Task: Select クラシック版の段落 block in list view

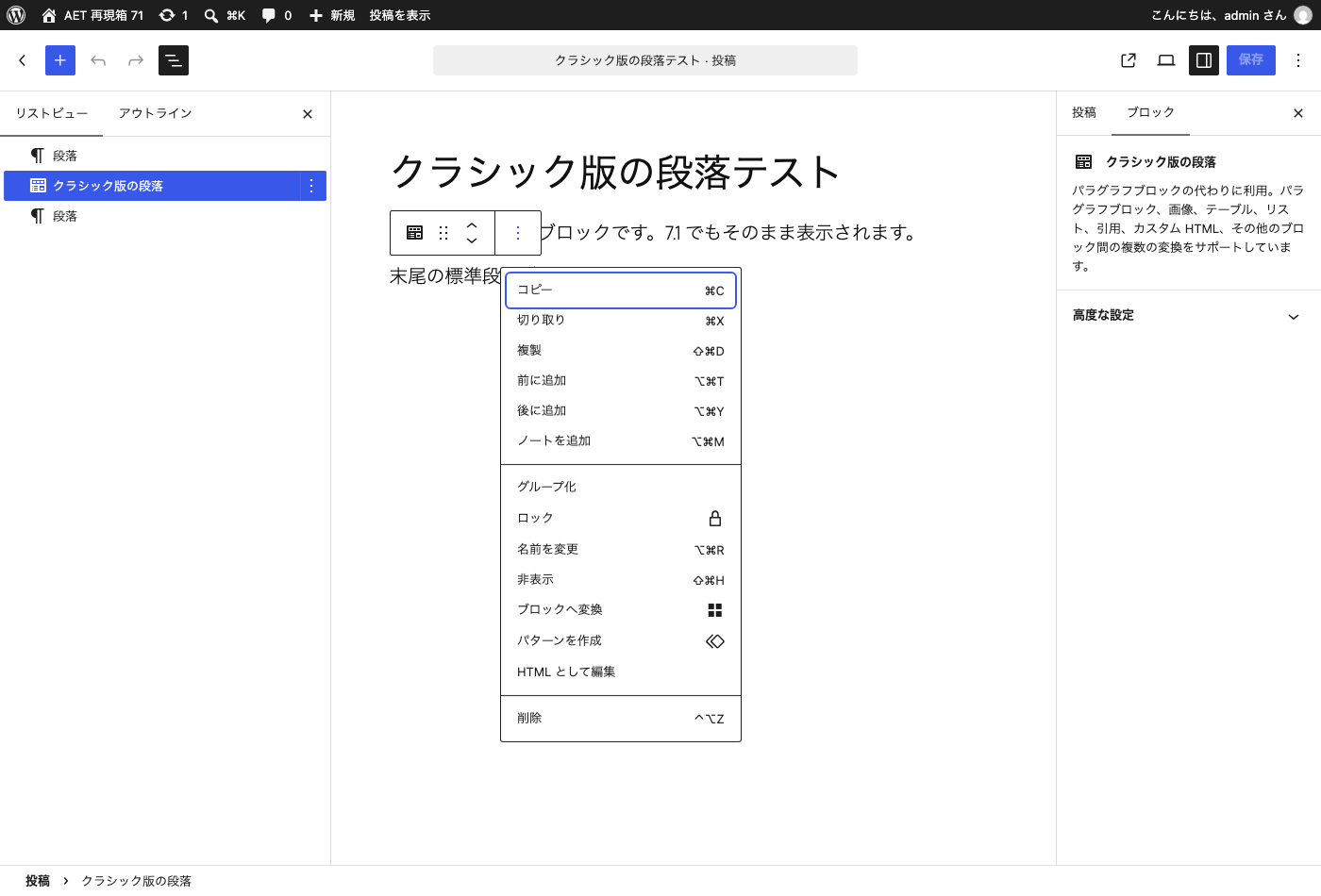Action: (151, 186)
